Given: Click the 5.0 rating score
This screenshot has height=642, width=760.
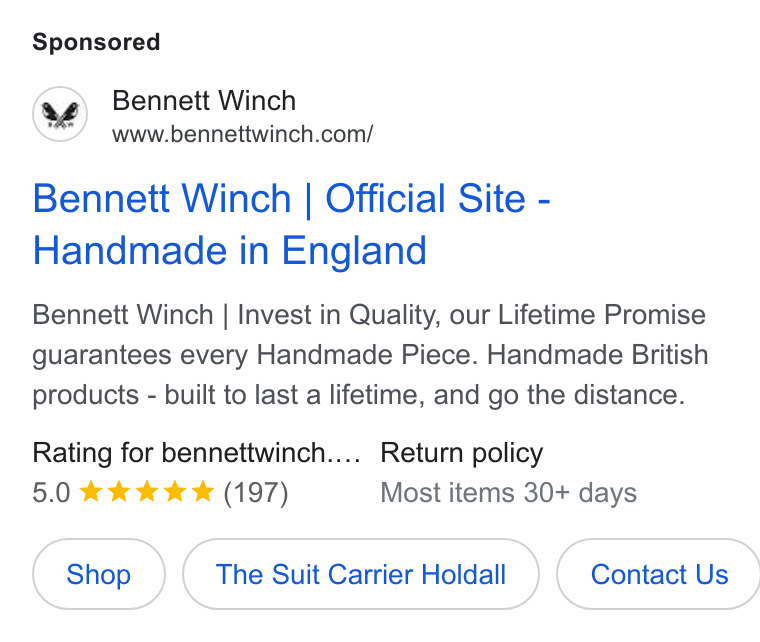Looking at the screenshot, I should click(x=51, y=493).
